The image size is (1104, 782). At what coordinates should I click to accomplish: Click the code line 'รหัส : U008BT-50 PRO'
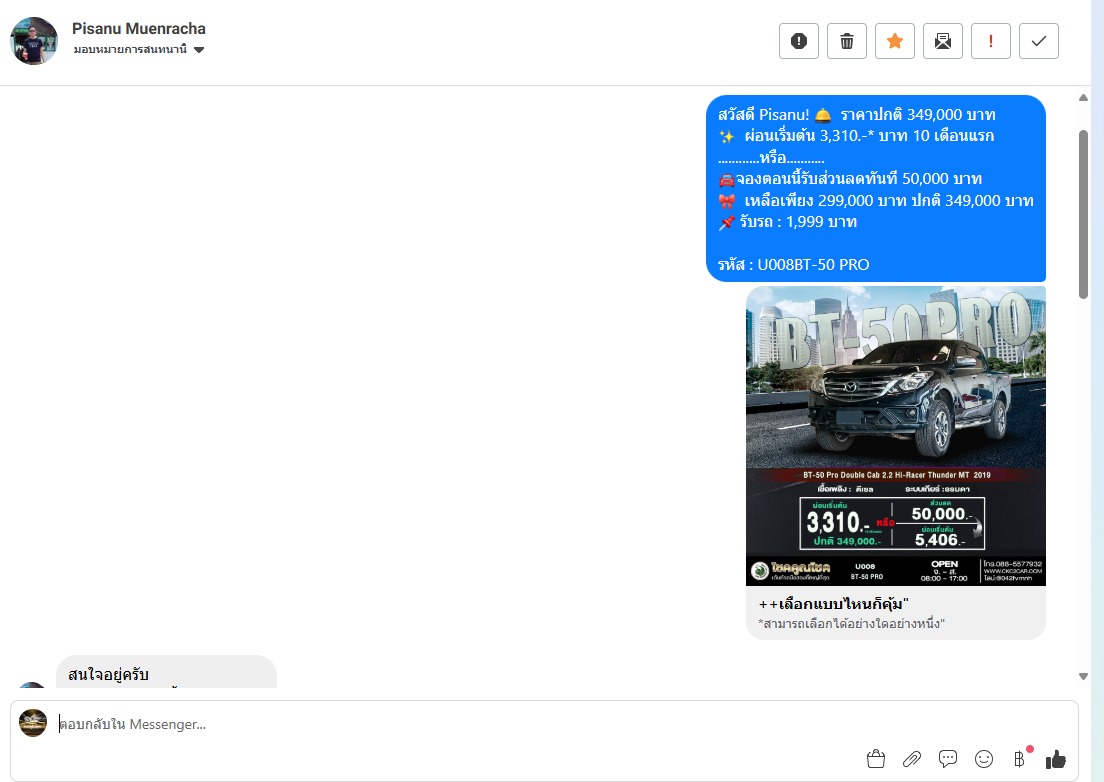(794, 265)
